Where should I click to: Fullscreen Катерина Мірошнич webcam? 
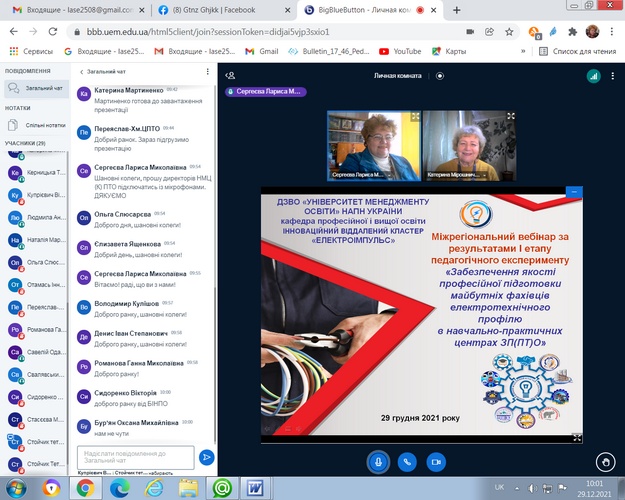pyautogui.click(x=511, y=116)
